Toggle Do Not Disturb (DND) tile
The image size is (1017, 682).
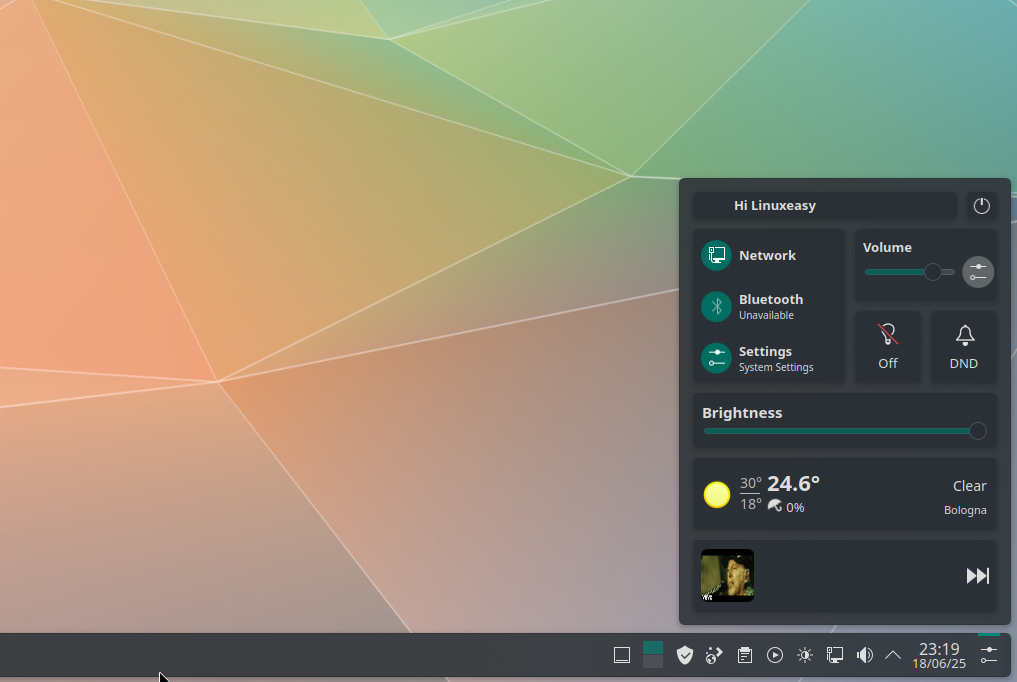coord(964,346)
